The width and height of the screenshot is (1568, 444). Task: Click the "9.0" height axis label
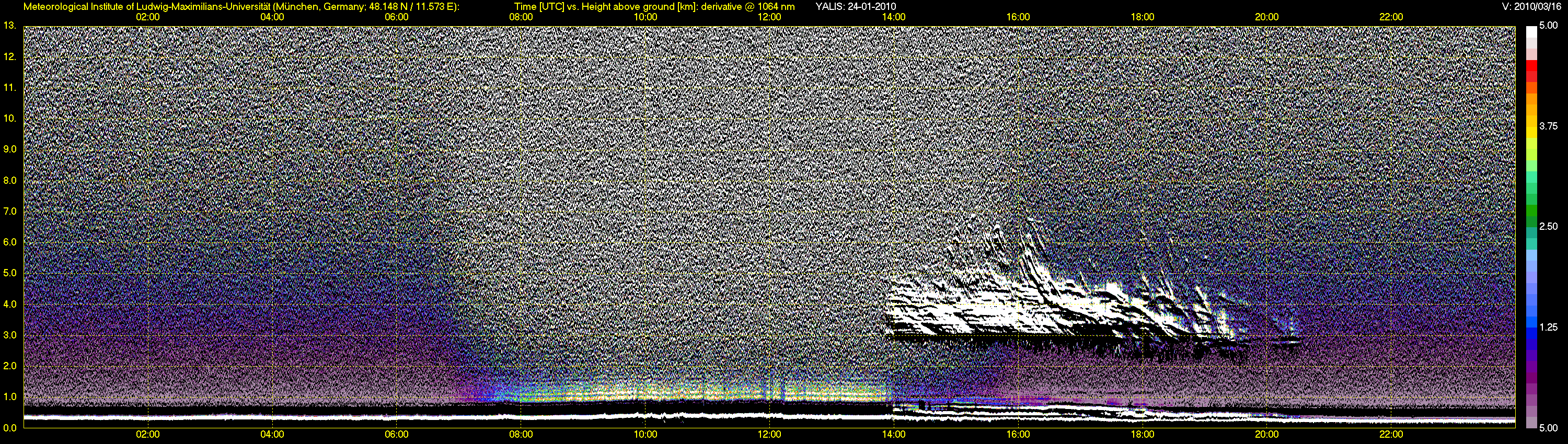click(10, 149)
